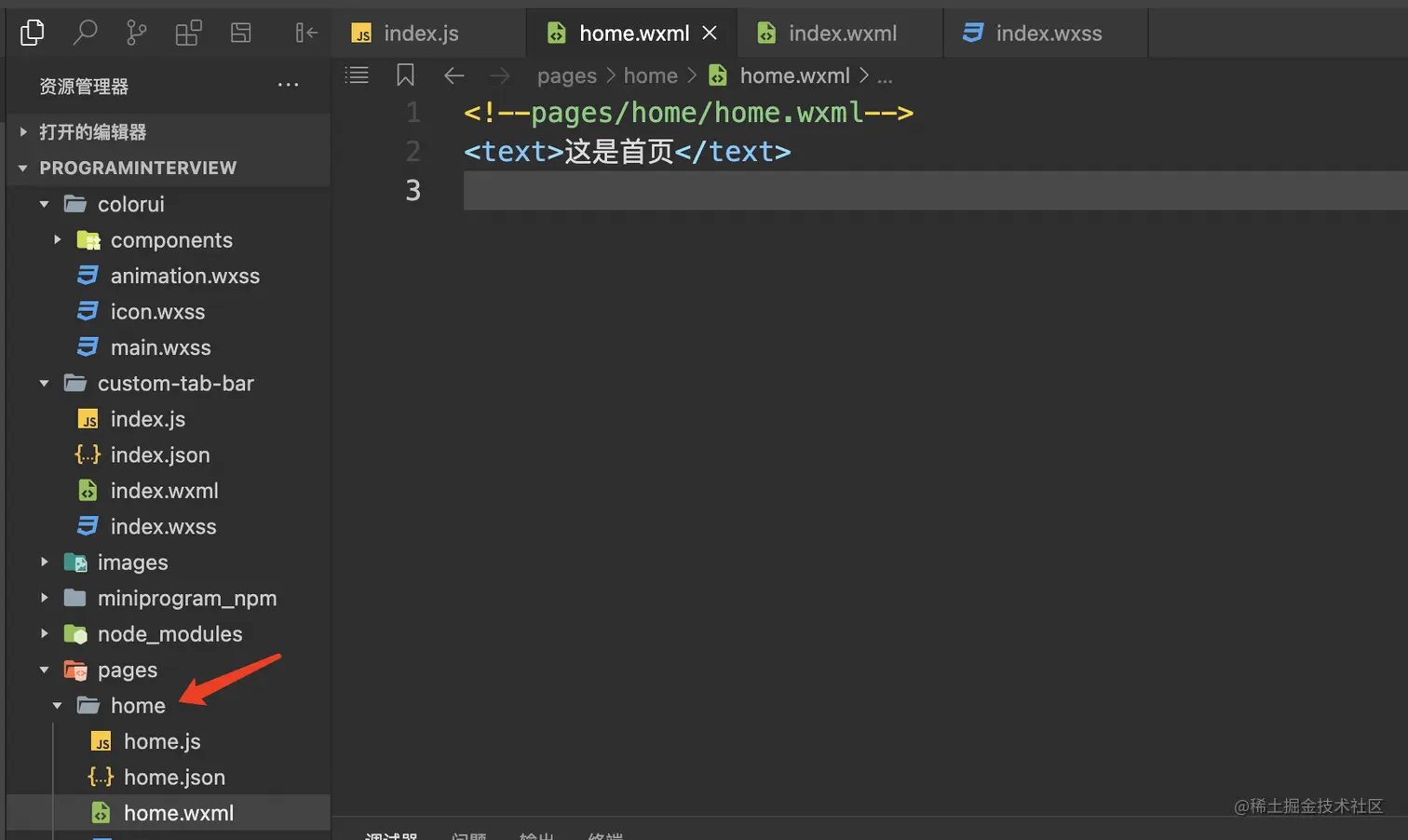This screenshot has width=1408, height=840.
Task: Expand the images folder
Action: [168, 562]
